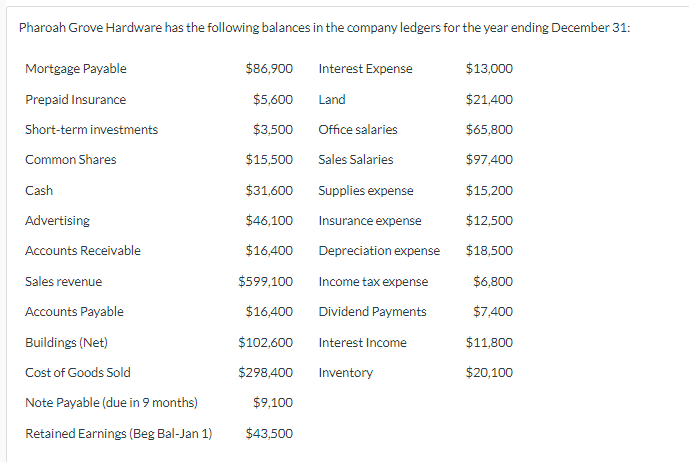The image size is (689, 462).
Task: Click the Interest Expense label
Action: point(366,69)
